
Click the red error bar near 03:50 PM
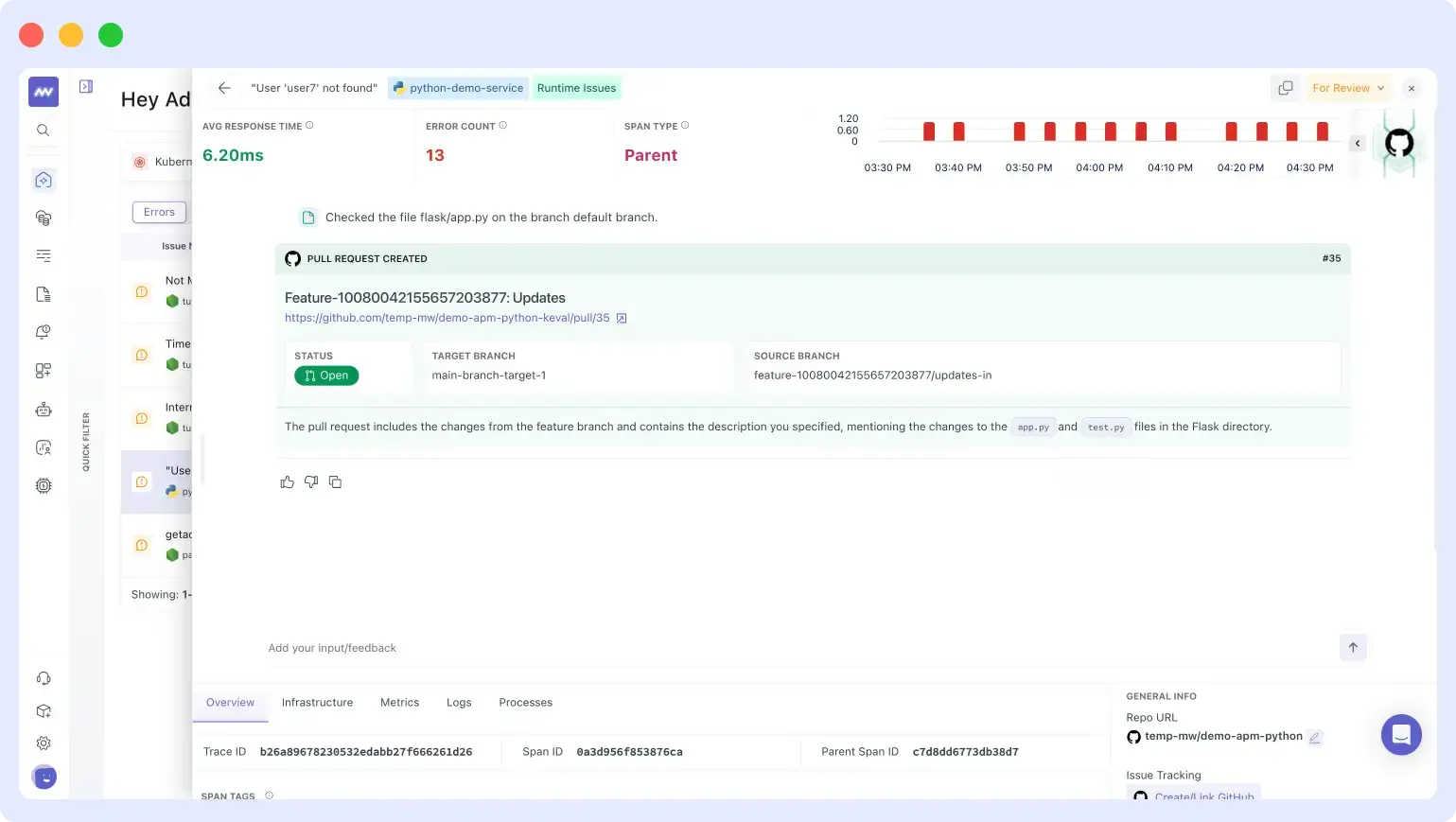[x=1019, y=131]
